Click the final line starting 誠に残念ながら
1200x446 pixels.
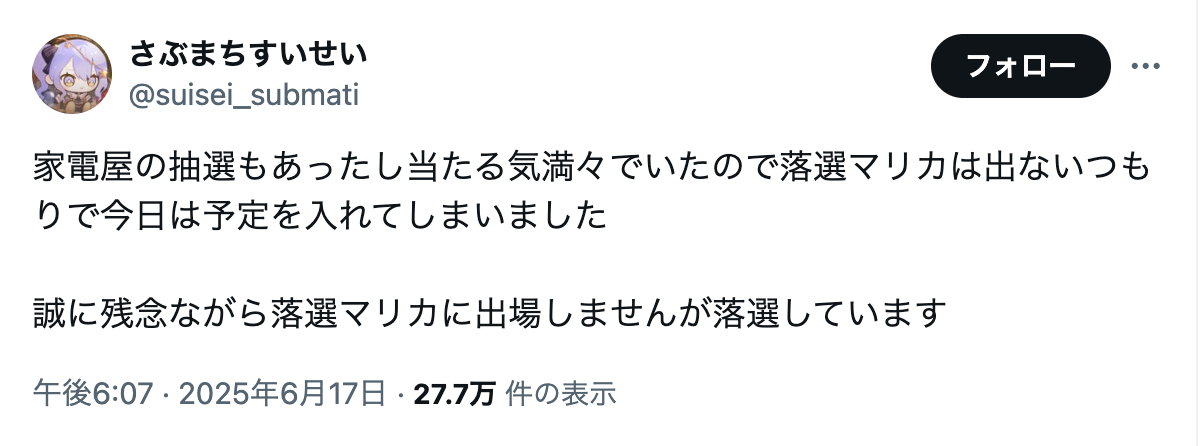(489, 315)
